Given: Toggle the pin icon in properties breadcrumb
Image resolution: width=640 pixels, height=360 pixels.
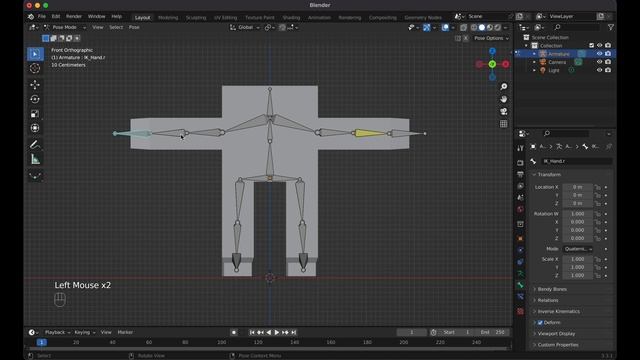Looking at the screenshot, I should click(x=609, y=147).
